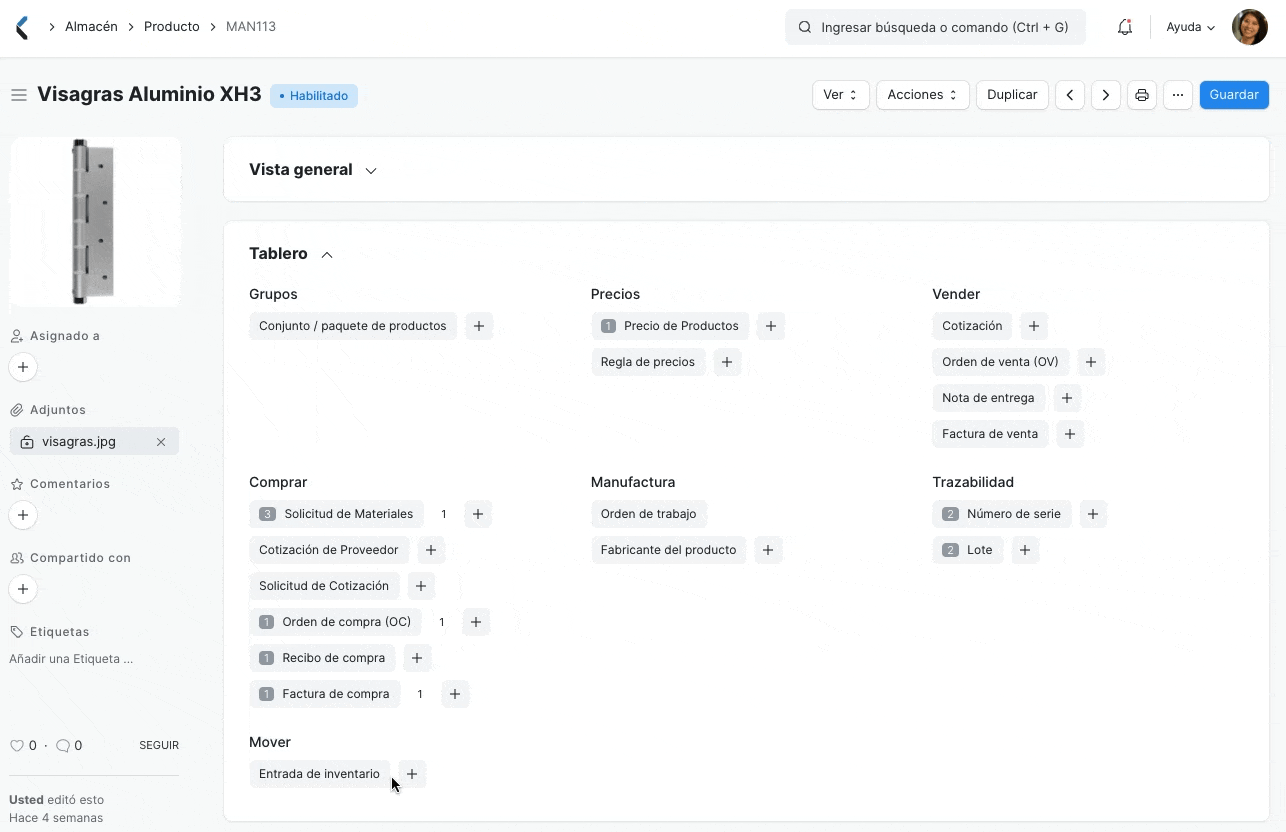Screen dimensions: 1286x832
Task: Open Entrada de inventario list
Action: [320, 774]
